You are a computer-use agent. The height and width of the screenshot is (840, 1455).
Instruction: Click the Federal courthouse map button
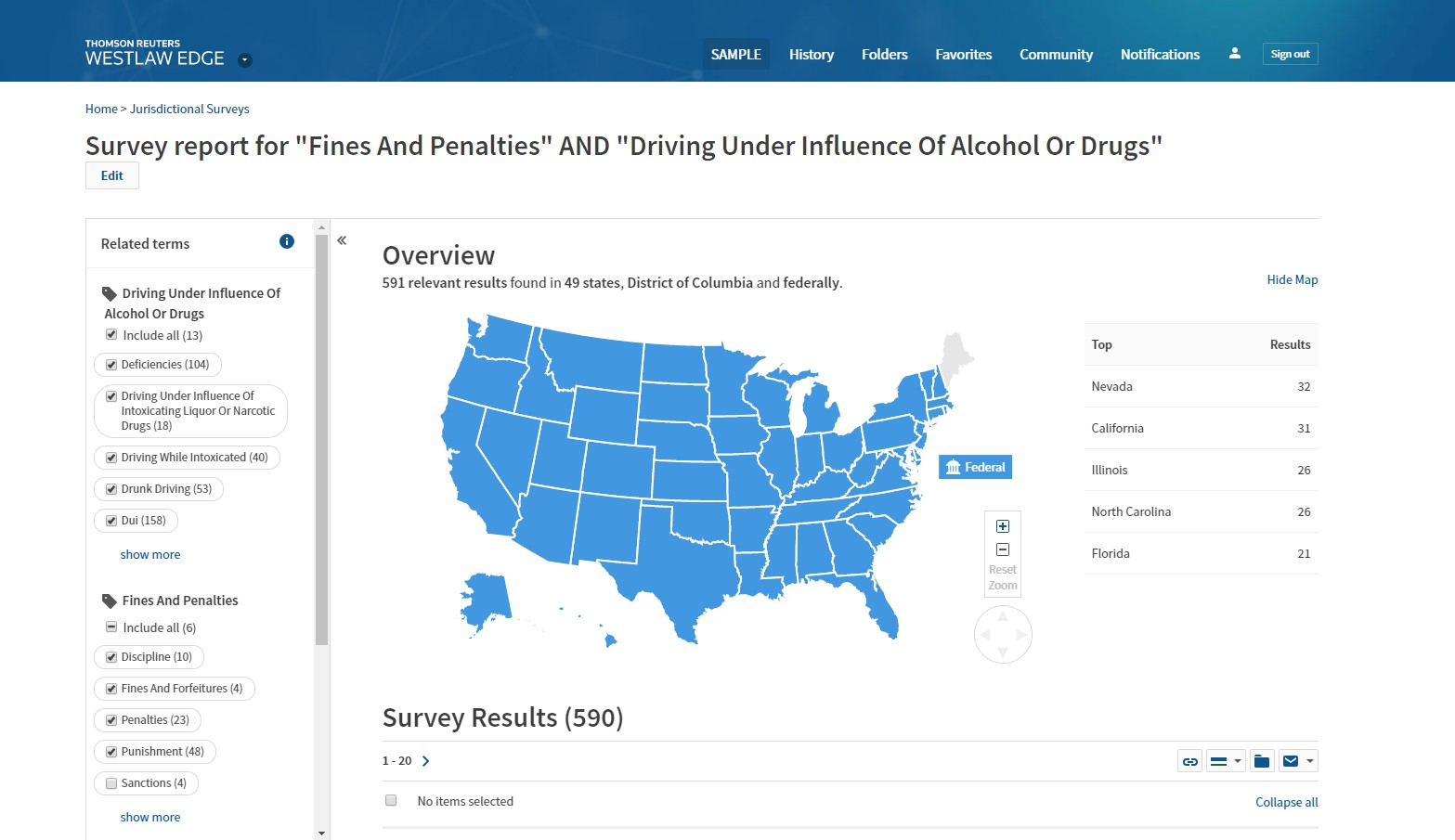[975, 467]
